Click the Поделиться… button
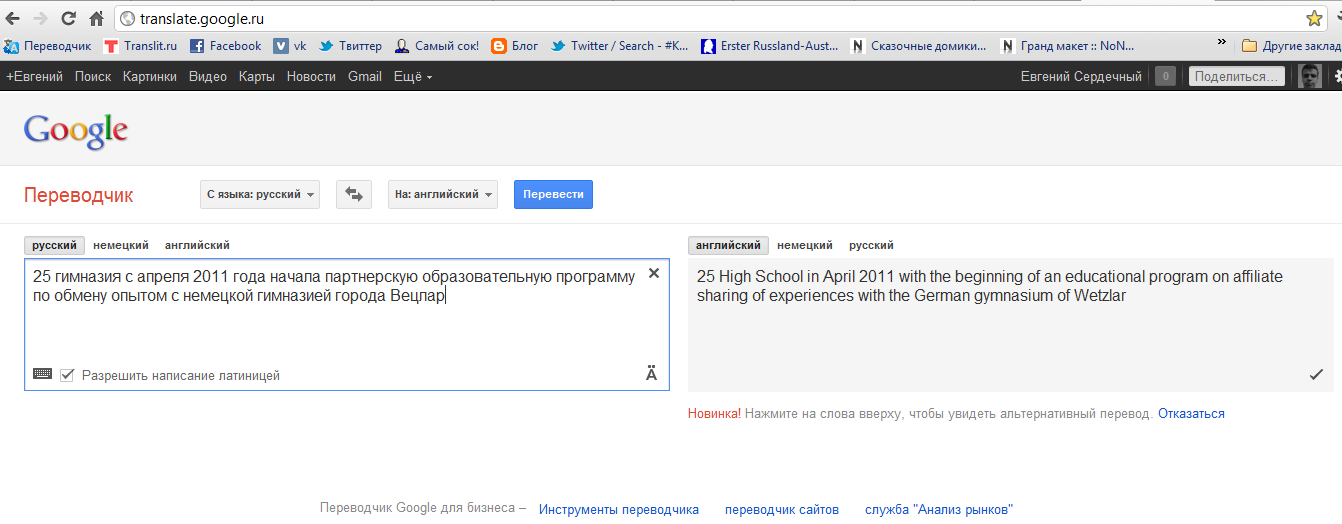This screenshot has width=1342, height=524. (1236, 76)
